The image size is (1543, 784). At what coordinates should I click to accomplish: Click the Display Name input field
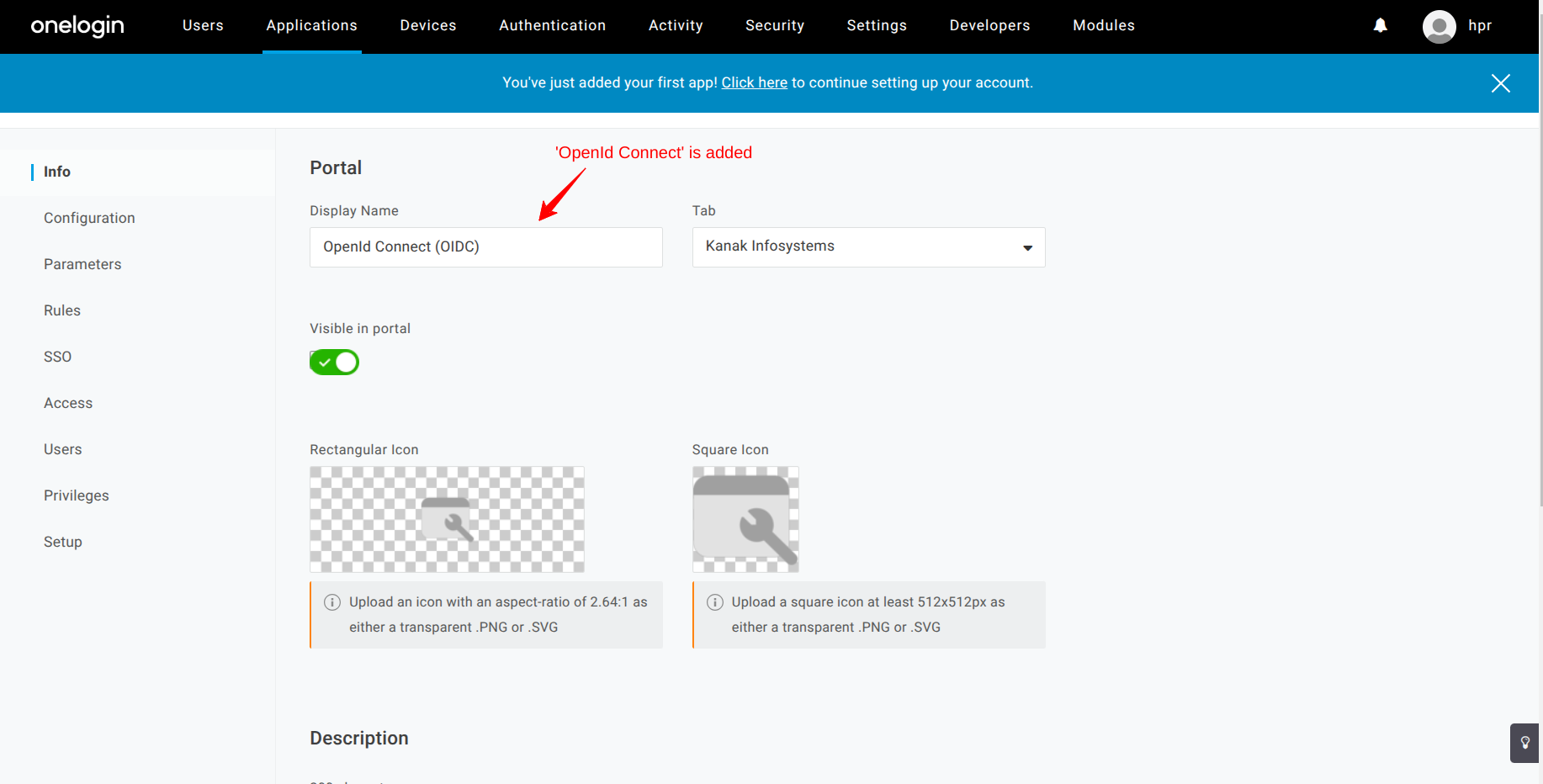point(486,247)
